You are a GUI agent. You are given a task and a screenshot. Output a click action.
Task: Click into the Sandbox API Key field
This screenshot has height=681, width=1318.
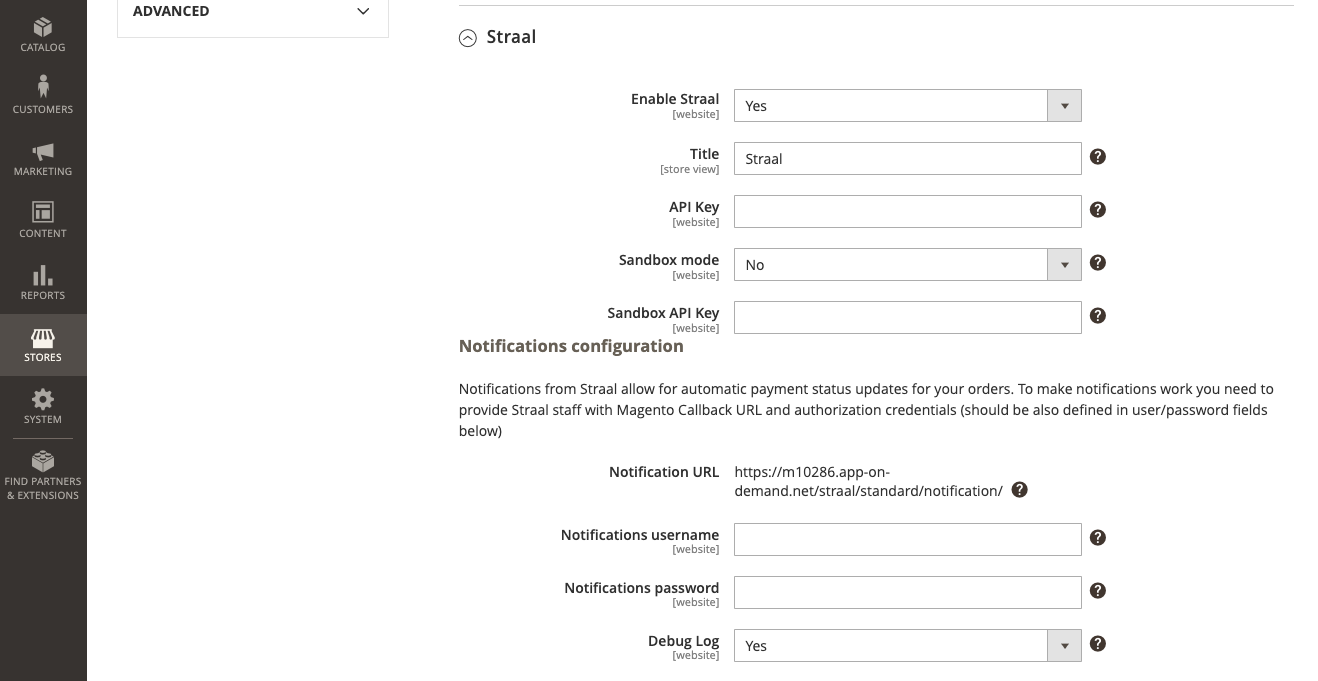907,318
